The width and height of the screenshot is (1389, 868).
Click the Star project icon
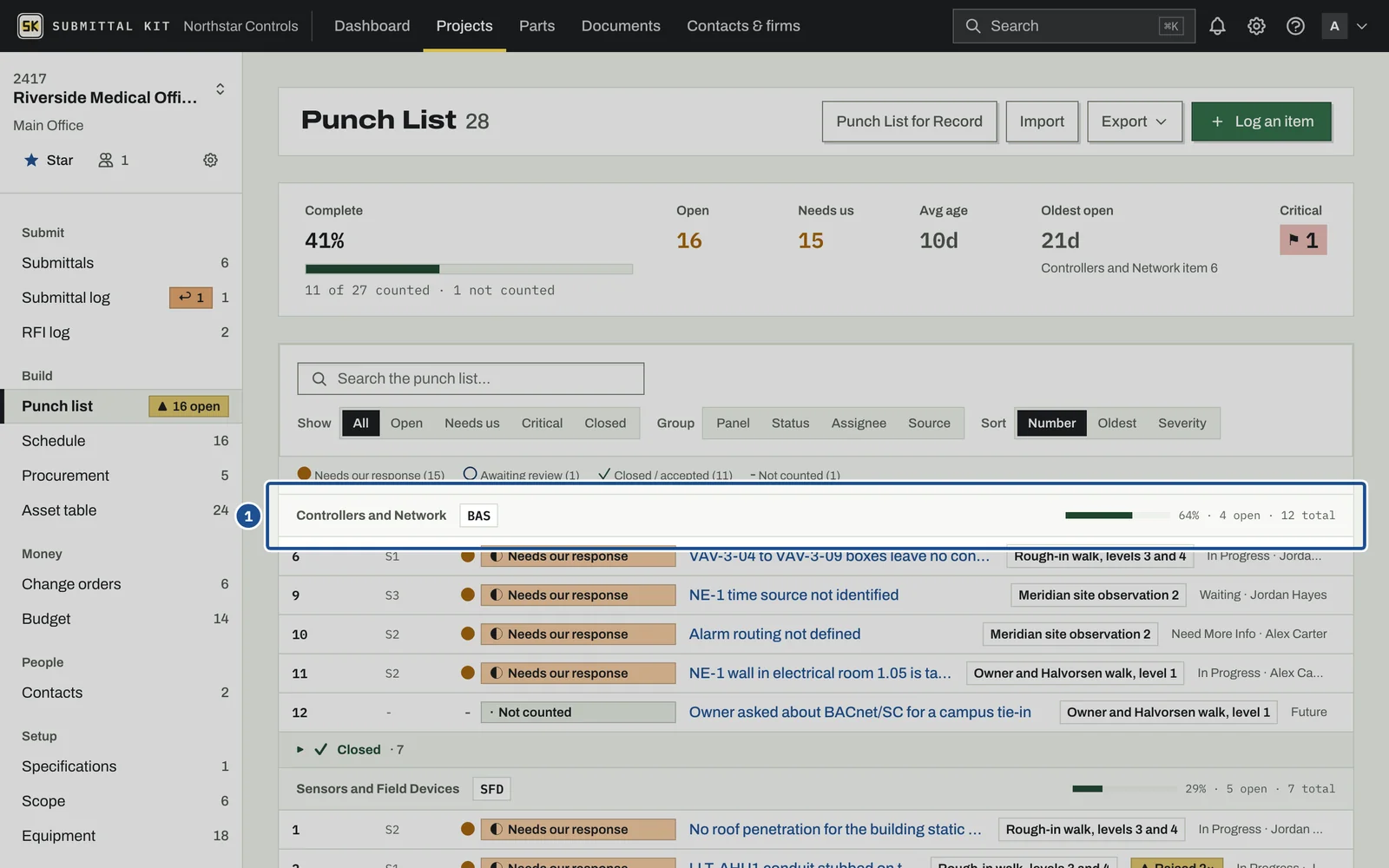click(x=31, y=160)
